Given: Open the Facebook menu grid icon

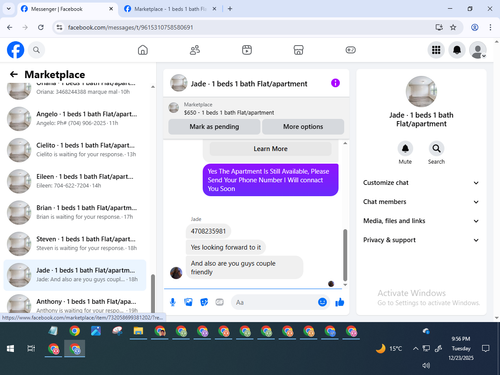Looking at the screenshot, I should pyautogui.click(x=436, y=50).
